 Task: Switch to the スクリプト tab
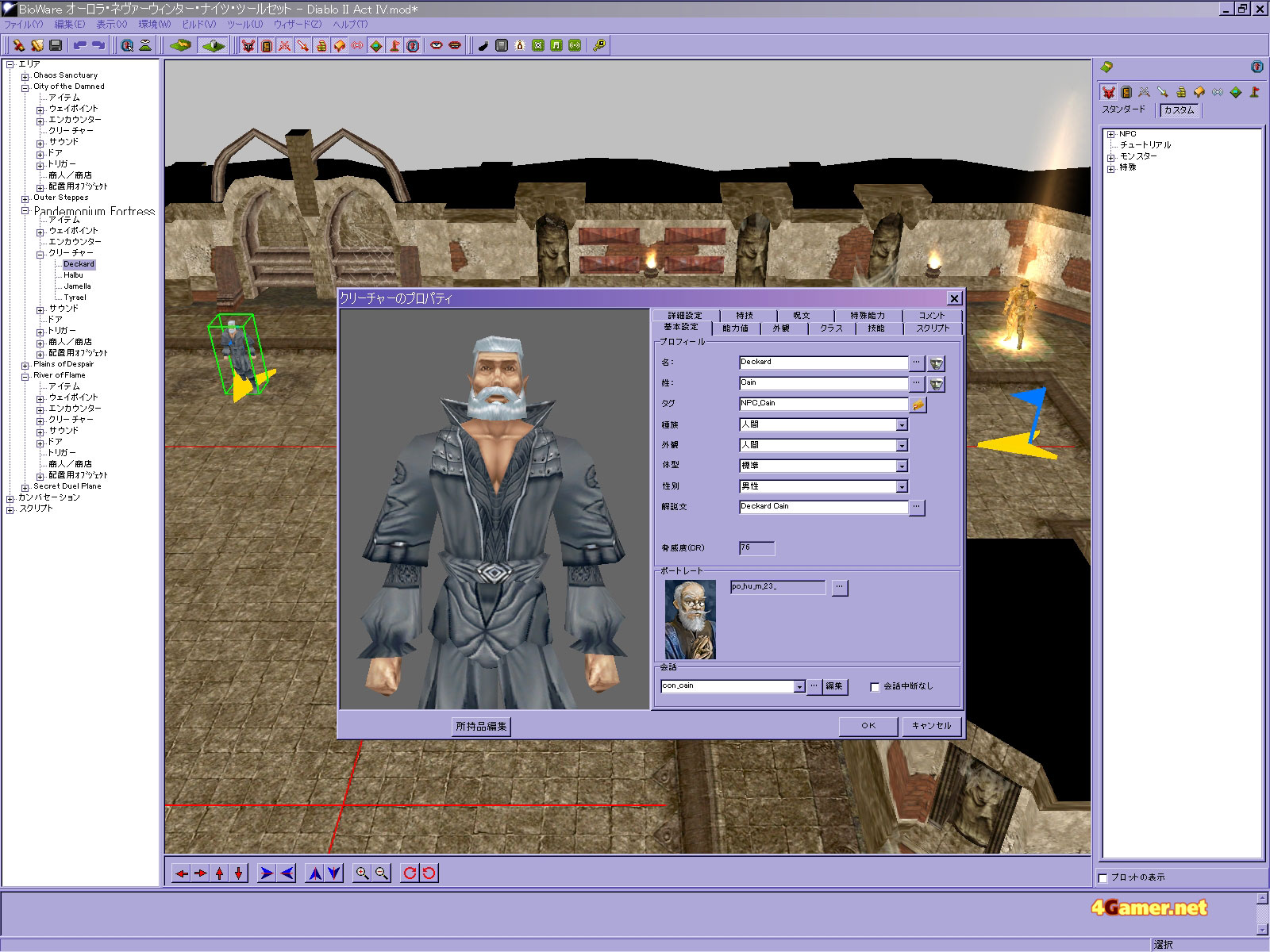[933, 328]
